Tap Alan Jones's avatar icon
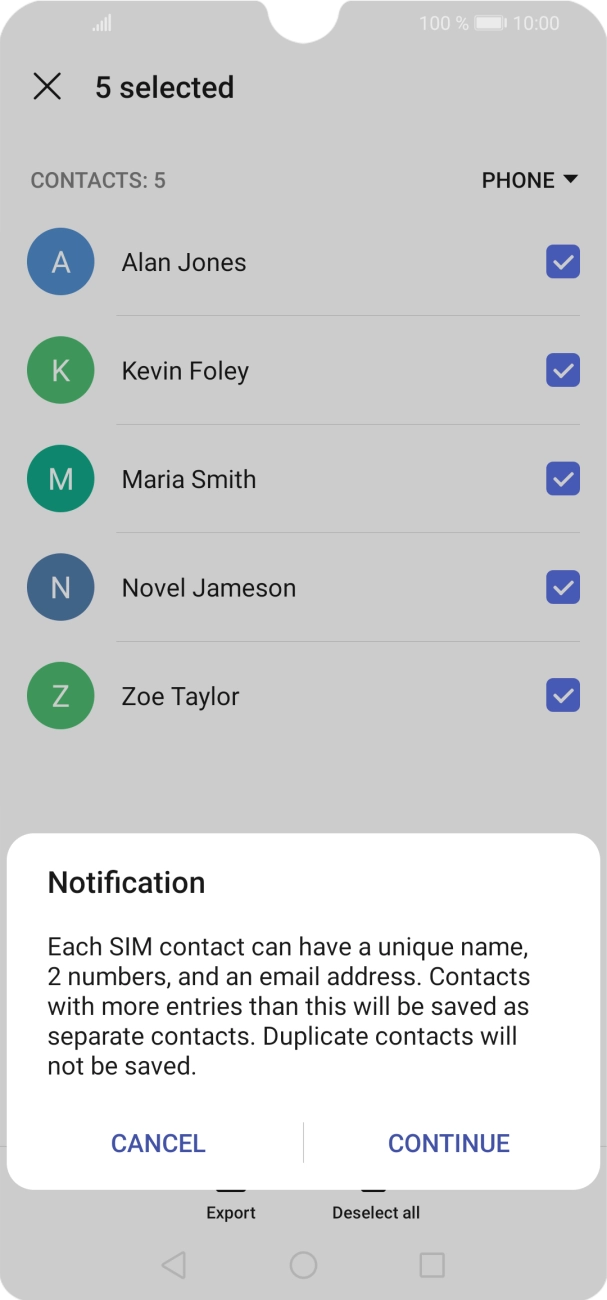Viewport: 607px width, 1300px height. pos(61,262)
